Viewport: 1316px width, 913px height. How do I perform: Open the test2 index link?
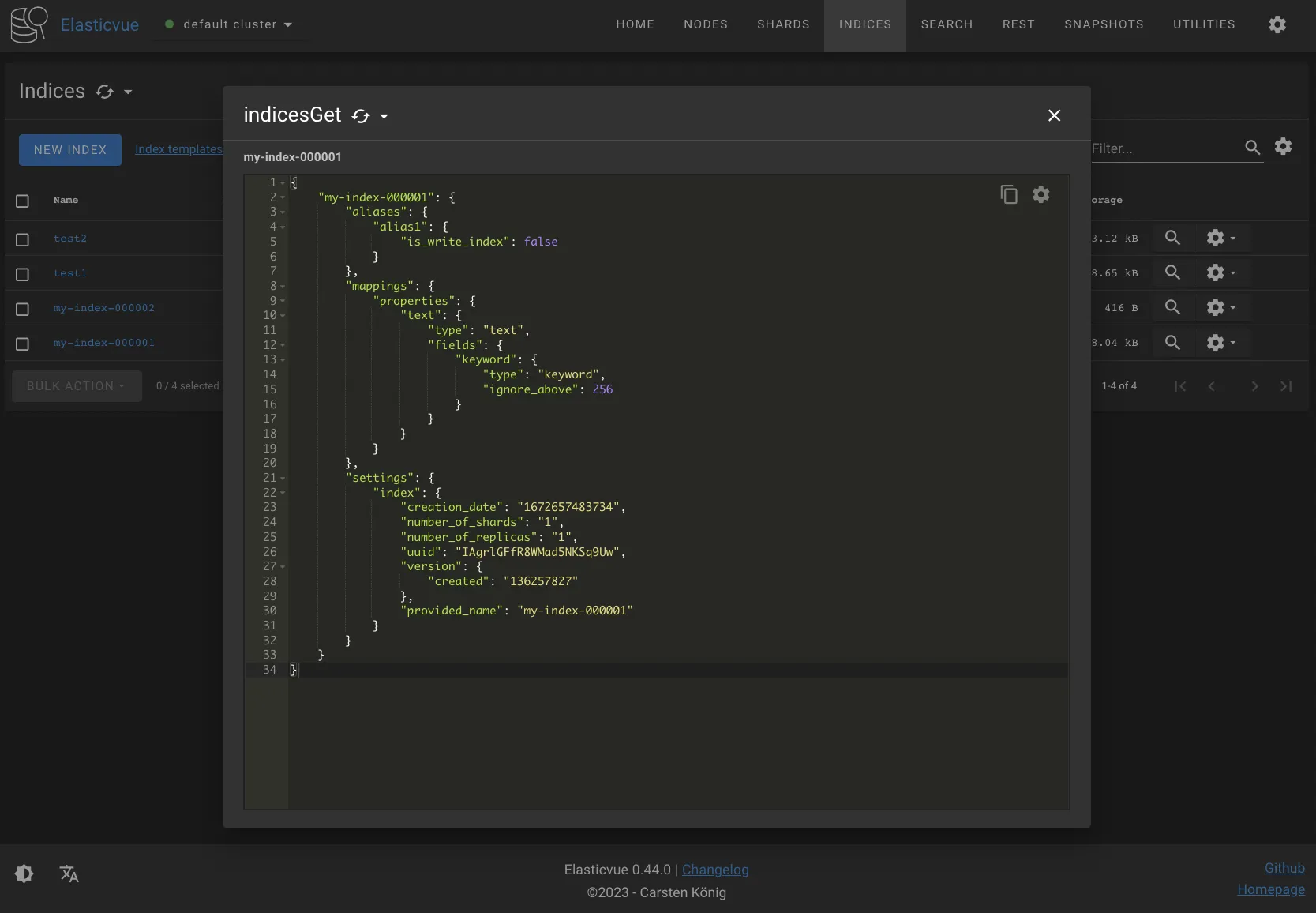pos(70,239)
